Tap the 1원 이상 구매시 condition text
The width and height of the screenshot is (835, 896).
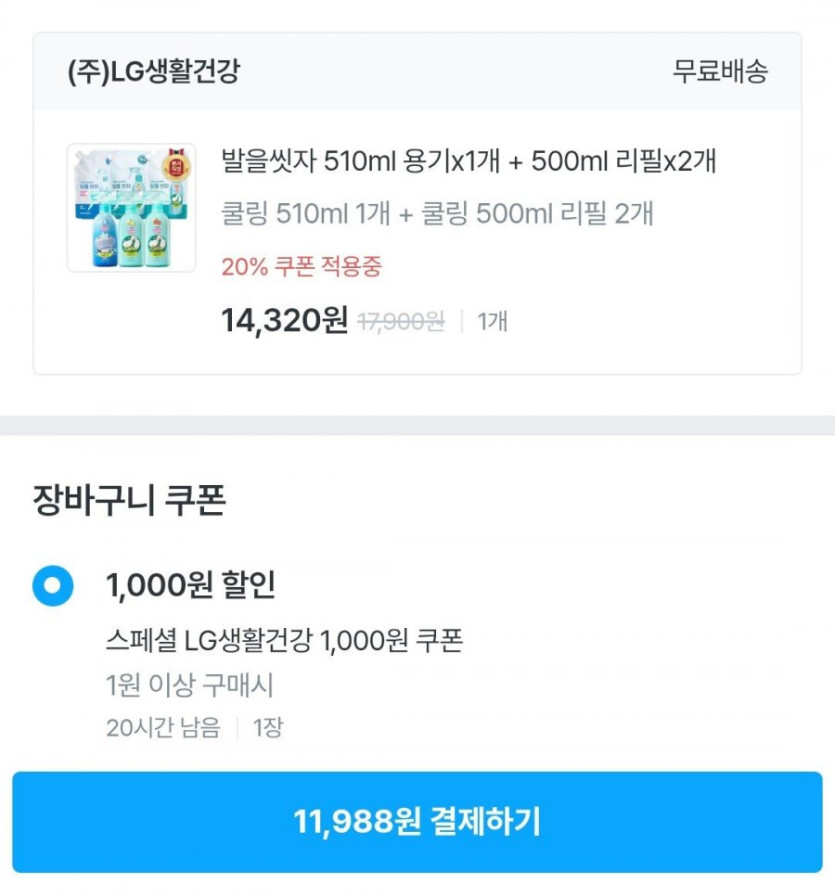pos(190,686)
